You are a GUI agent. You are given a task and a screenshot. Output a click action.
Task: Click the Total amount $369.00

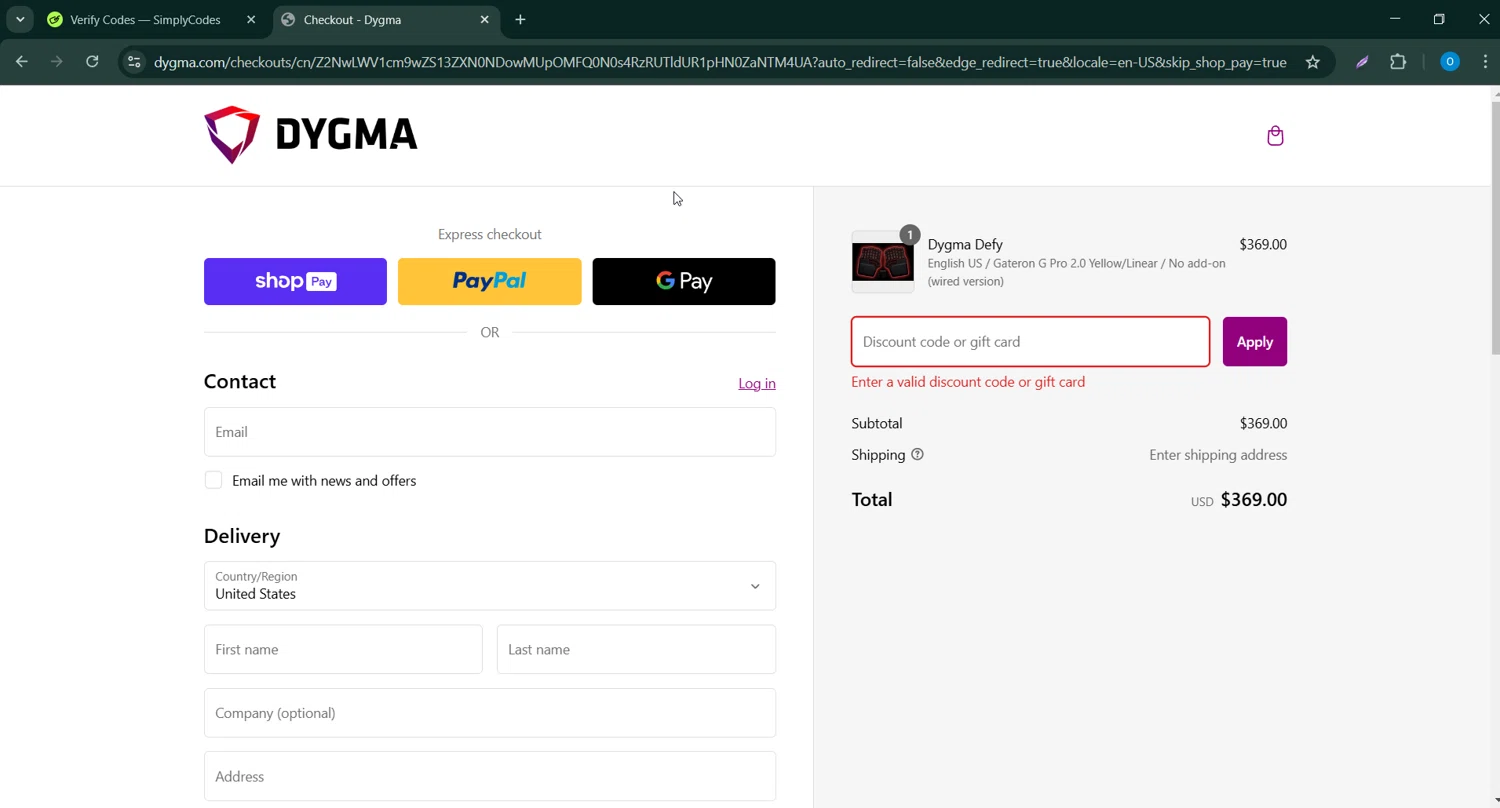point(1254,500)
